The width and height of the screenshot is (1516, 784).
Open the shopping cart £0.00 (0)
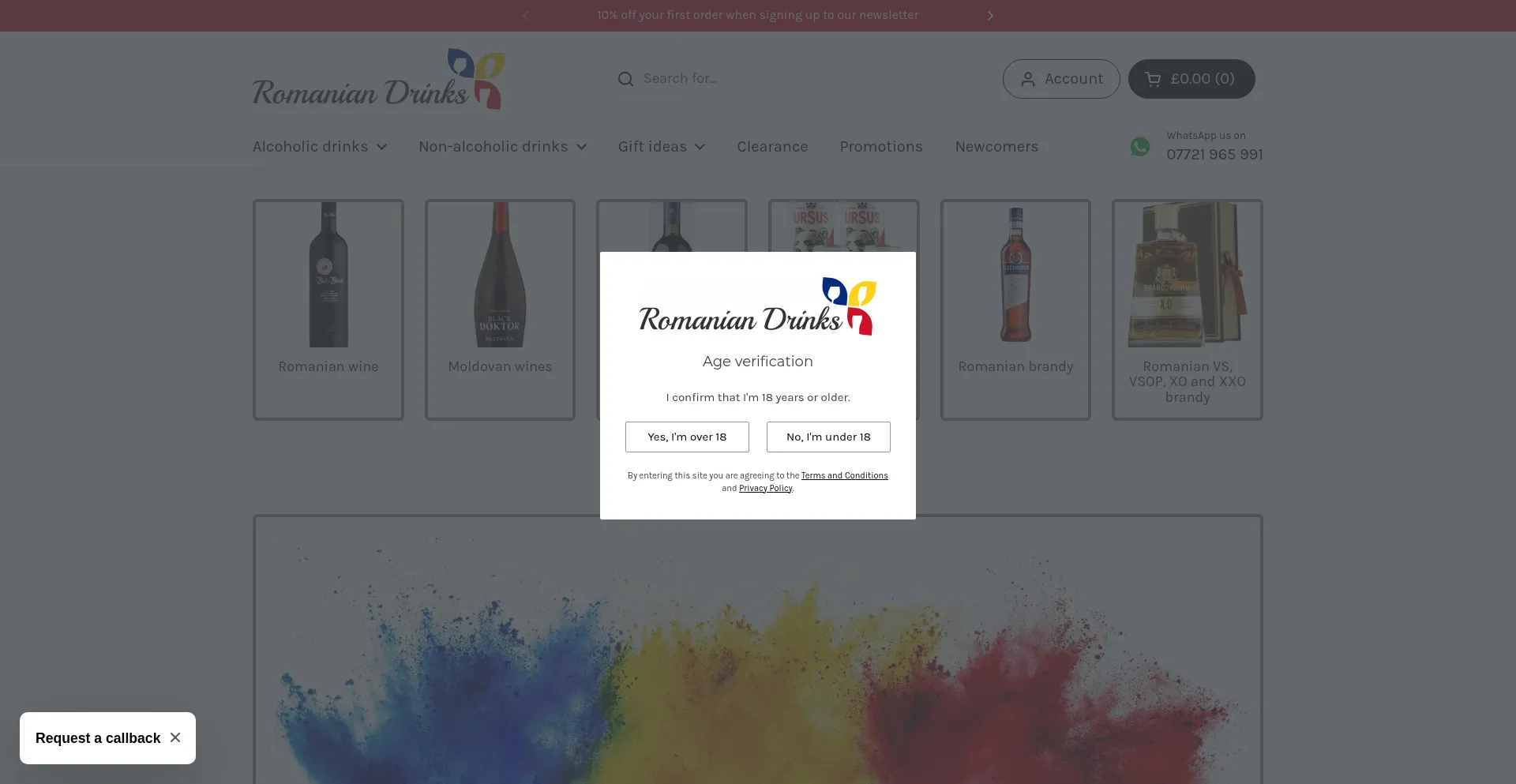[1191, 79]
